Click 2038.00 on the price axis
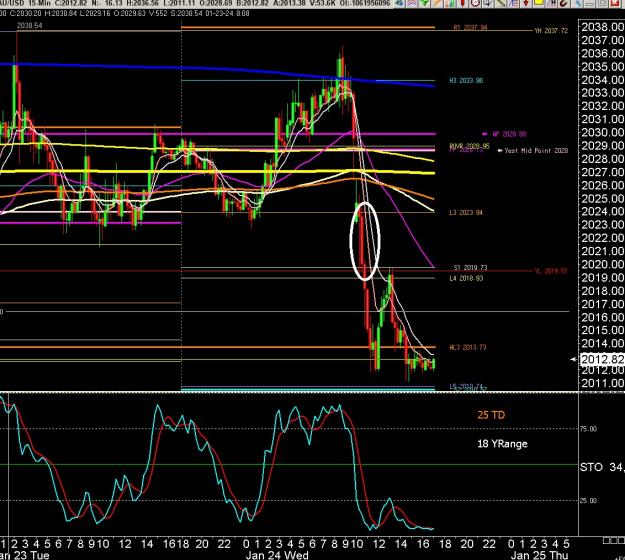Screen dimensions: 625x560 pos(602,27)
